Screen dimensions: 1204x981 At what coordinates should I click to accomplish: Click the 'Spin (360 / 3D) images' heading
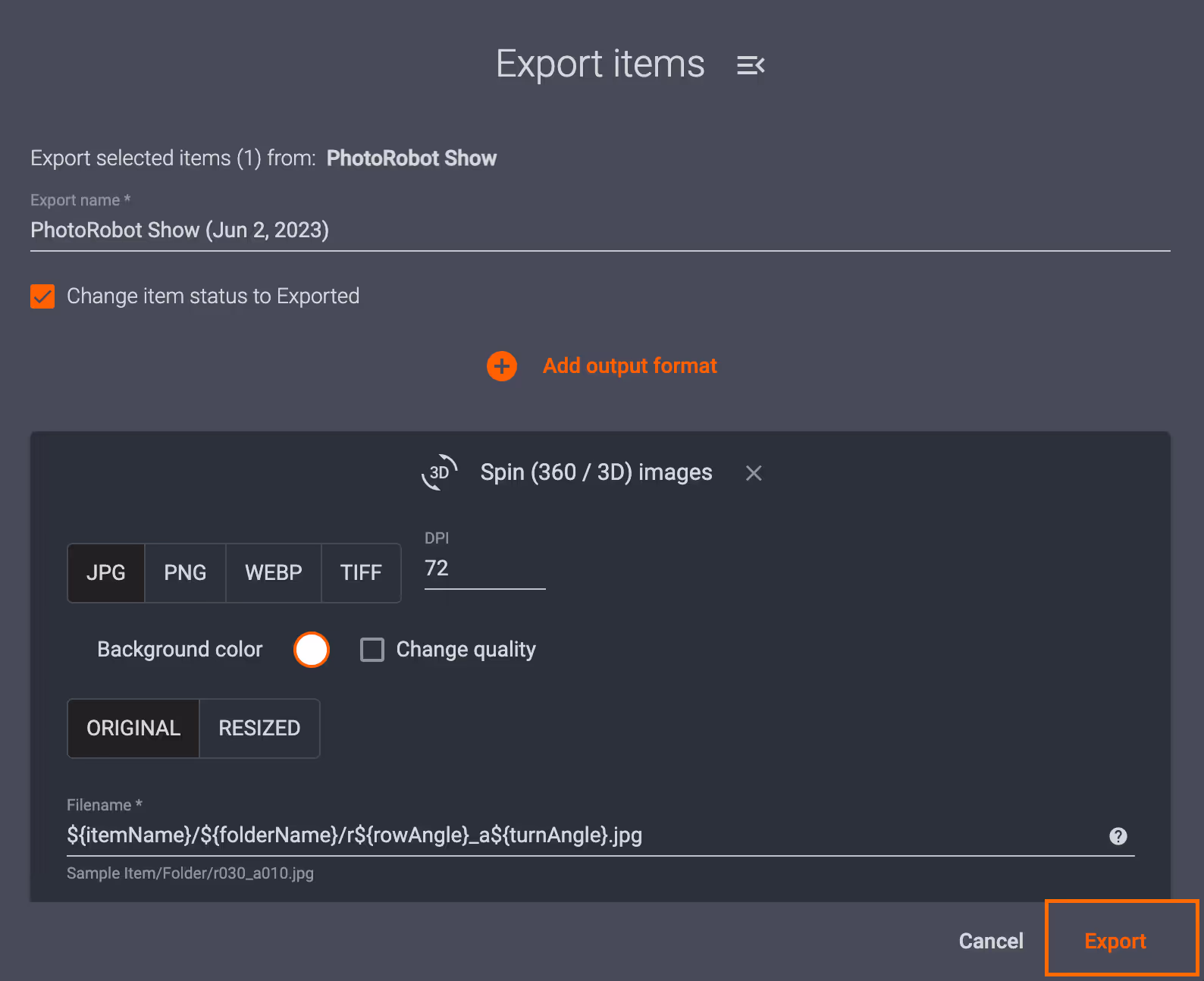[x=597, y=472]
